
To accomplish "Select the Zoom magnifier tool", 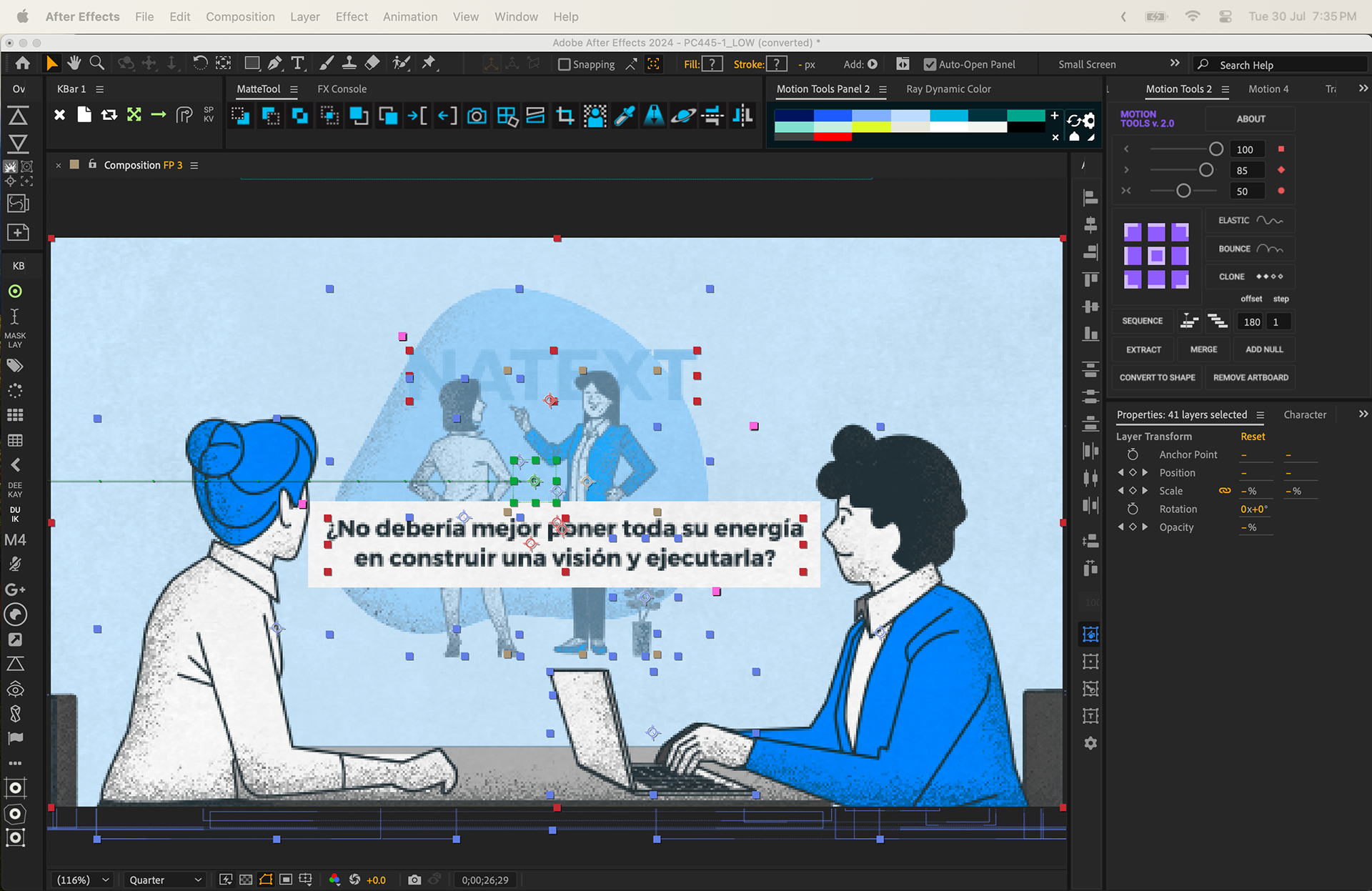I will pyautogui.click(x=97, y=64).
